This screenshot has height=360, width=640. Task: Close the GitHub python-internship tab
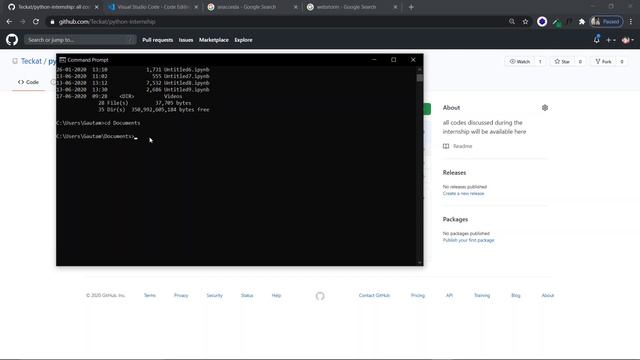coord(97,7)
